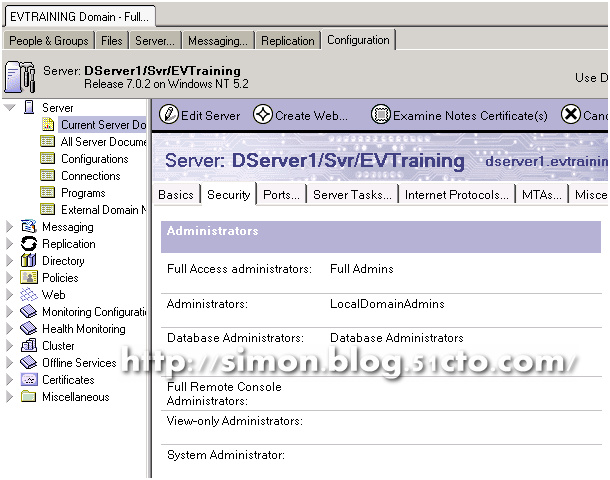Open the Basics tab of server document
Image resolution: width=610 pixels, height=480 pixels.
pyautogui.click(x=176, y=194)
